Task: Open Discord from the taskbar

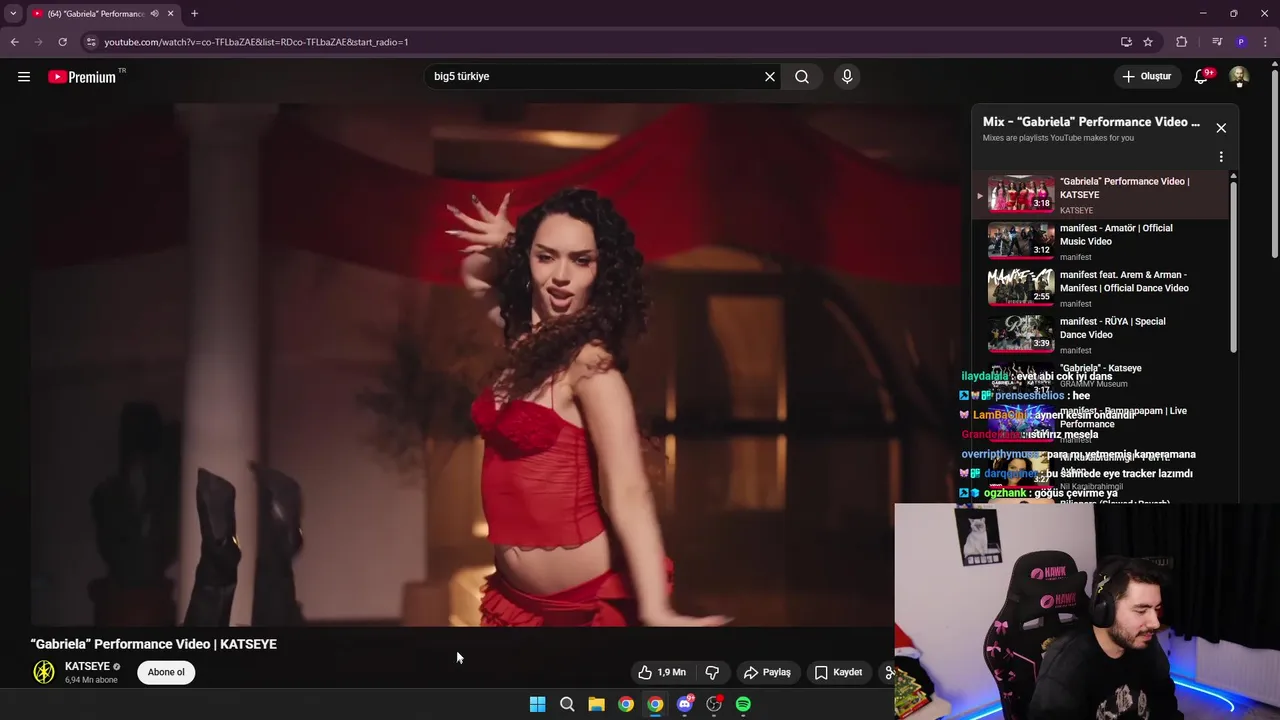Action: coord(685,705)
